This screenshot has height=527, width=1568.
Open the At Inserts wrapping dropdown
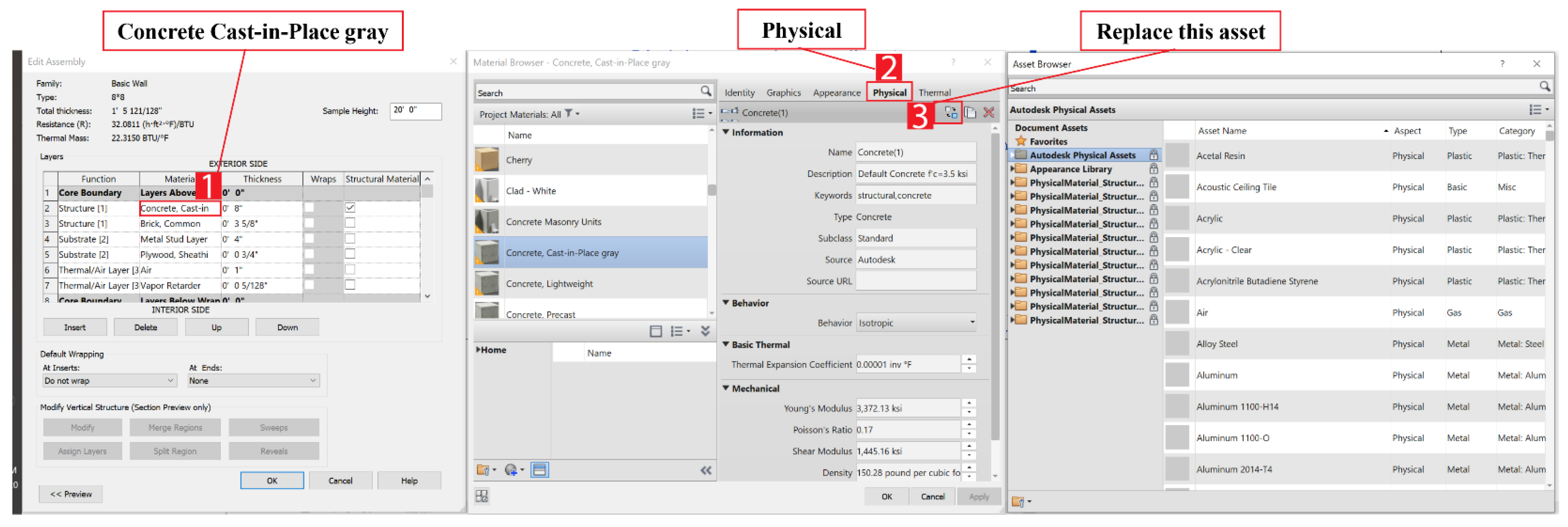tap(110, 380)
